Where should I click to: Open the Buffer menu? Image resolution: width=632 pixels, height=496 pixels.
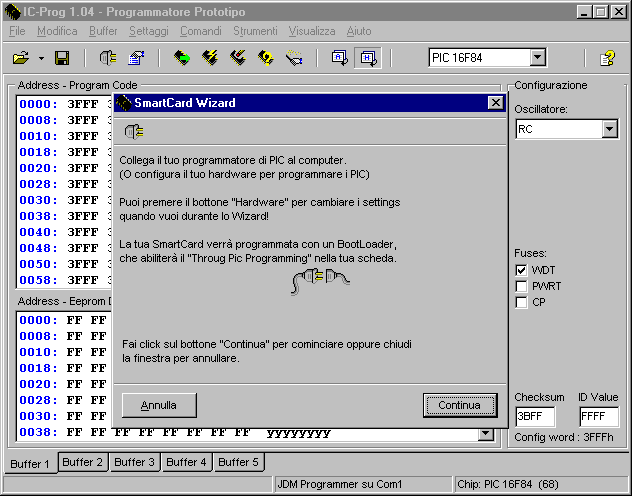click(x=103, y=31)
